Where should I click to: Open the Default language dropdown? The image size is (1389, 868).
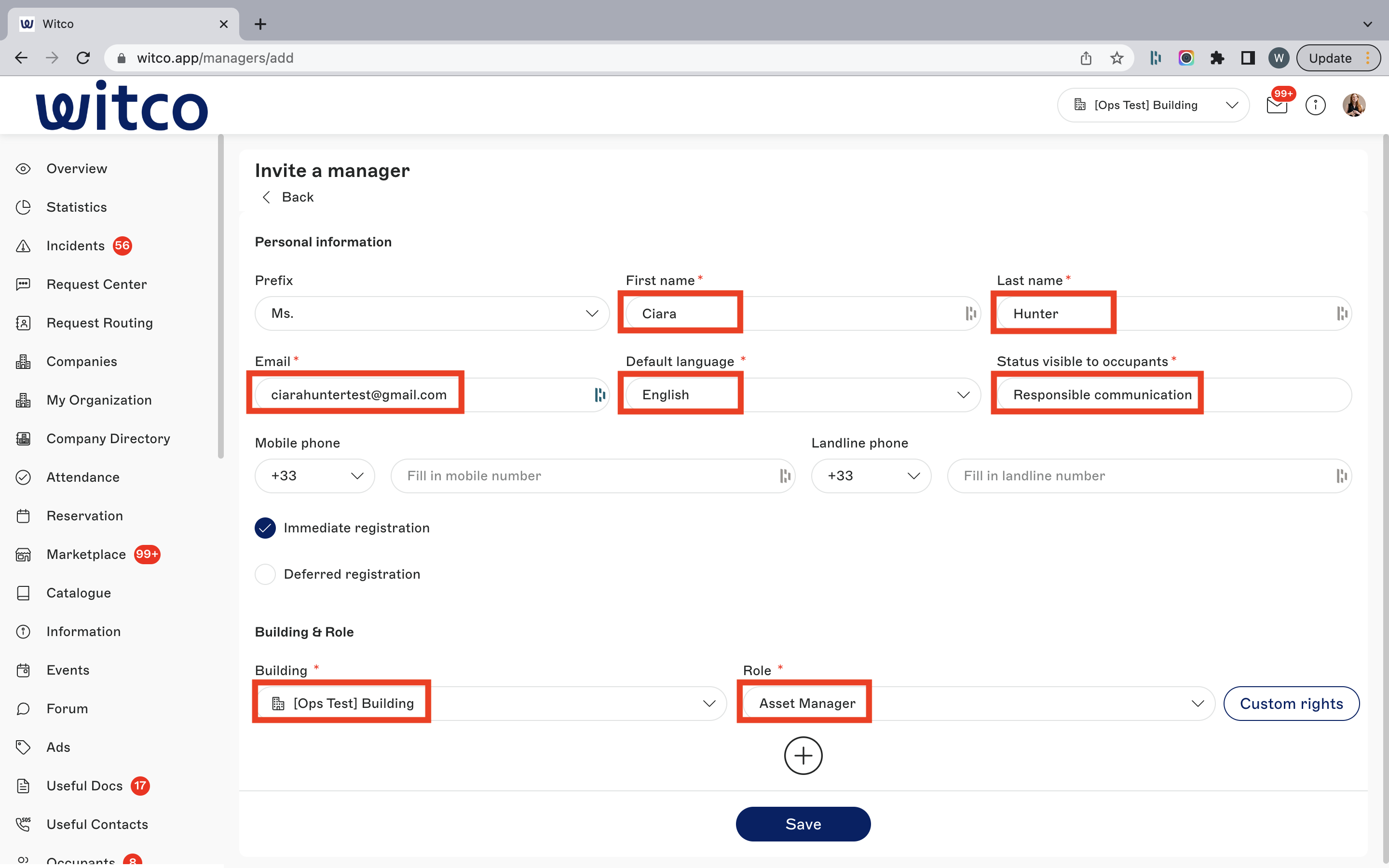point(803,395)
